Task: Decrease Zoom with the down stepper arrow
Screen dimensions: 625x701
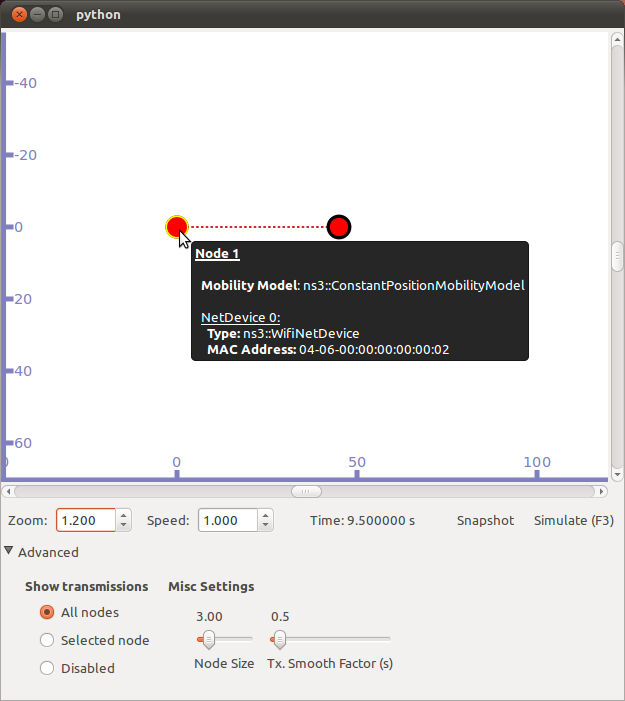Action: [123, 526]
